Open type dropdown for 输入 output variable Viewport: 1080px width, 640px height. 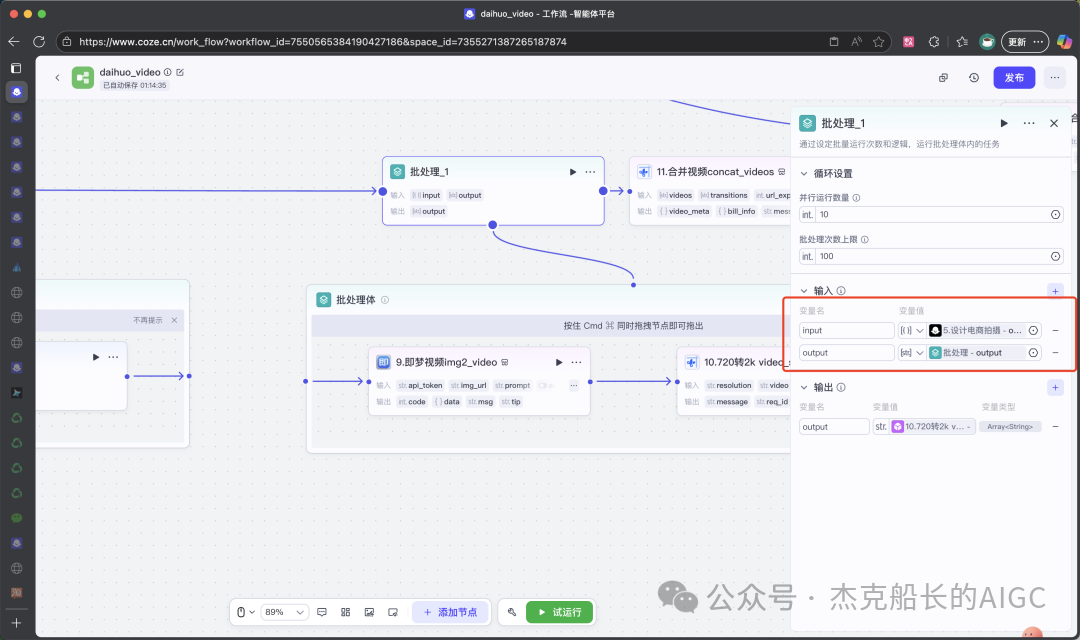[x=912, y=353]
